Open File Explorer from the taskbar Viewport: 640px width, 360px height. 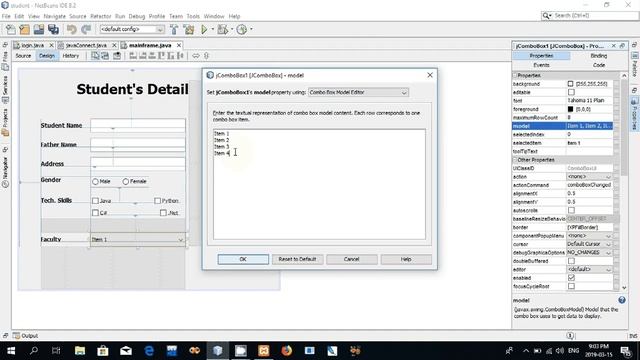pyautogui.click(x=80, y=351)
